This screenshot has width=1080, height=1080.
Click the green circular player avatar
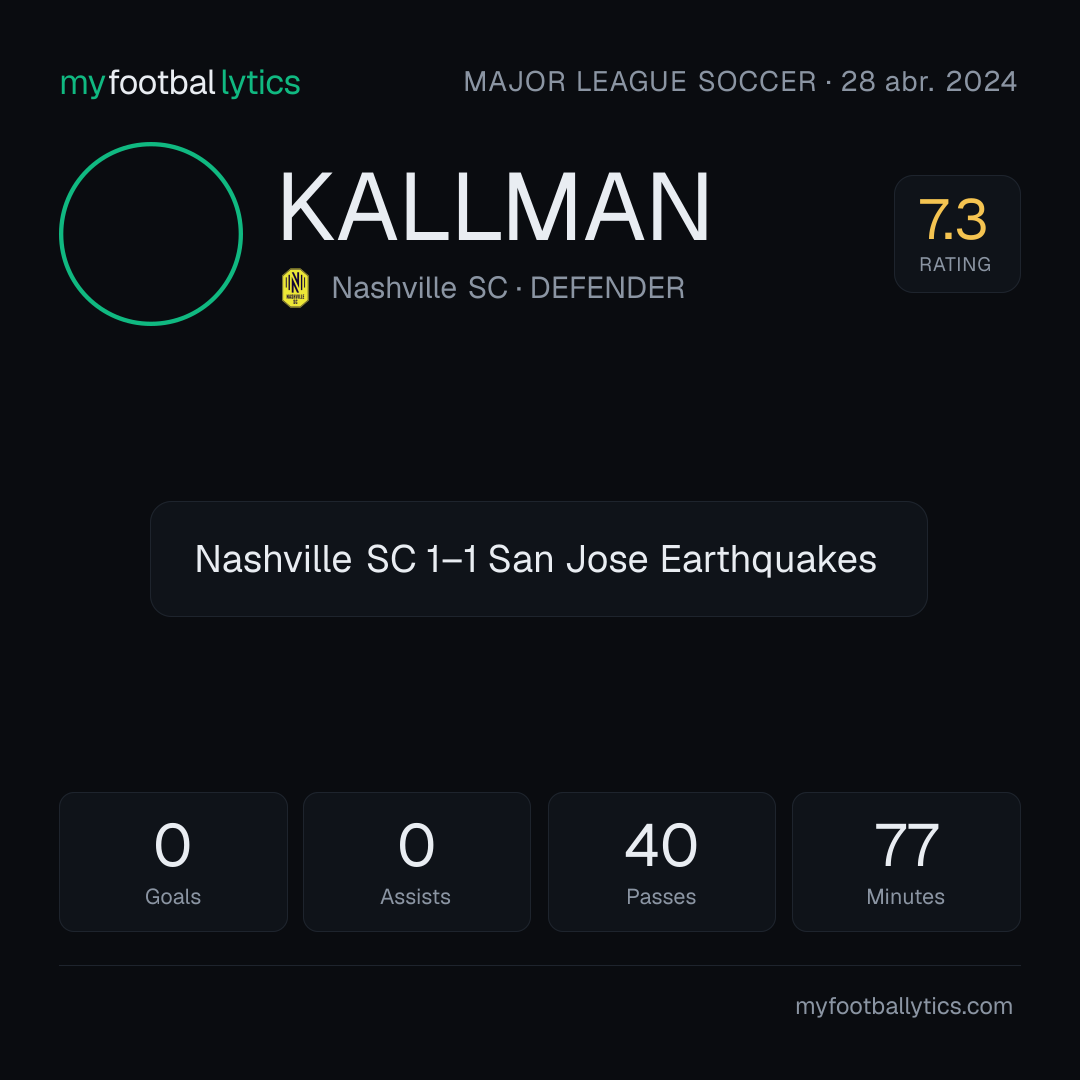pos(151,233)
